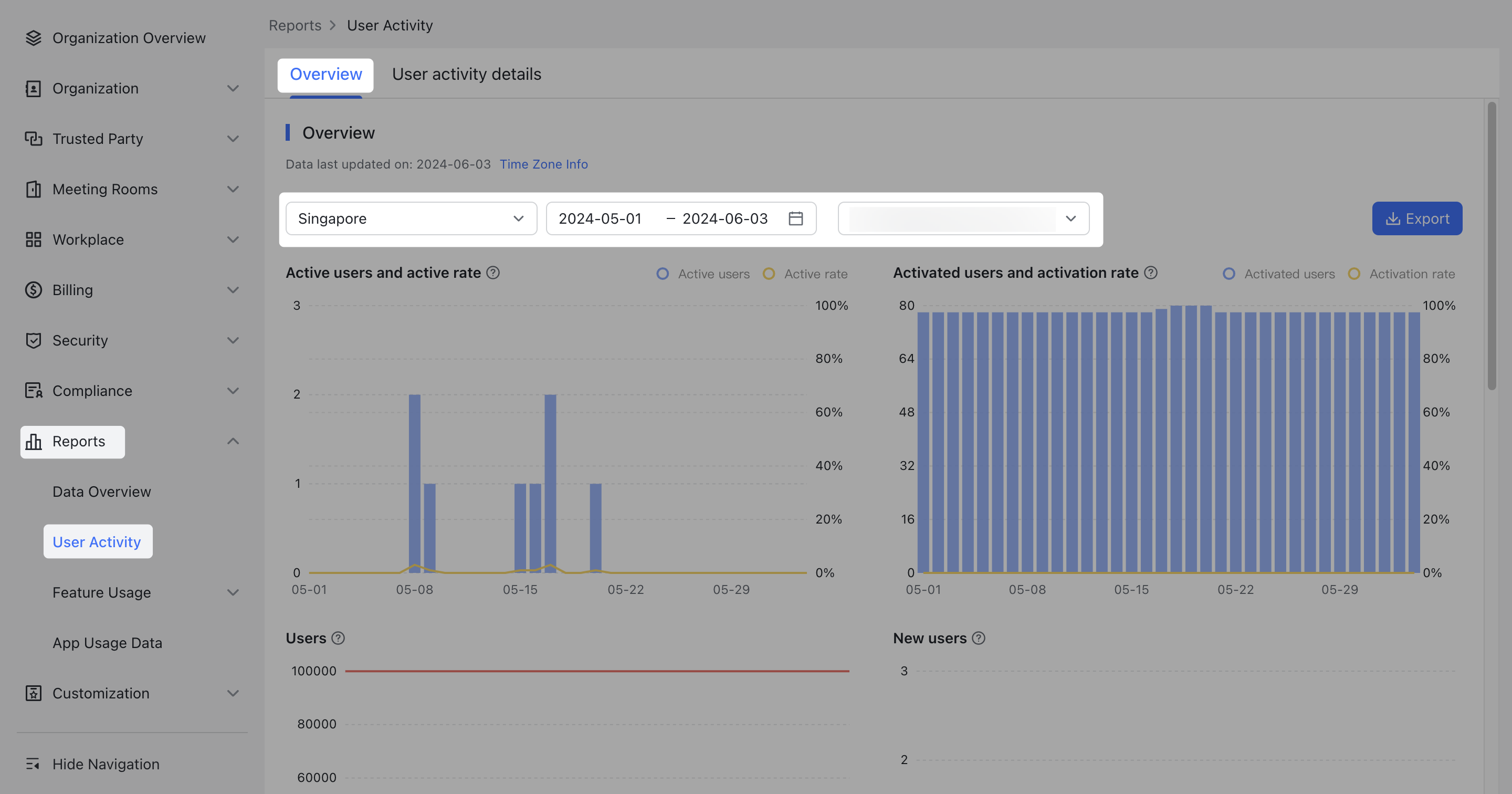Switch to the User activity details tab
The height and width of the screenshot is (794, 1512).
(466, 74)
